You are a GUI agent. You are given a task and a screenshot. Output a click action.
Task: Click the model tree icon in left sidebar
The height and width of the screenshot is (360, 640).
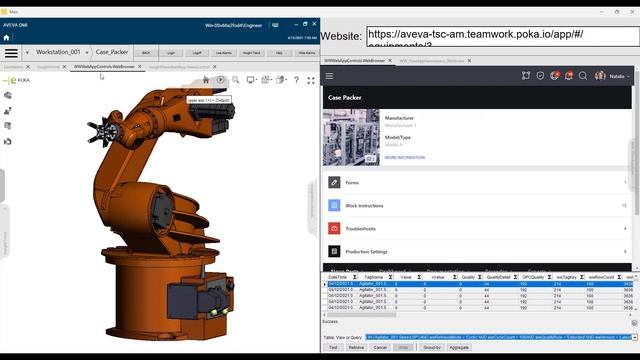pyautogui.click(x=8, y=95)
